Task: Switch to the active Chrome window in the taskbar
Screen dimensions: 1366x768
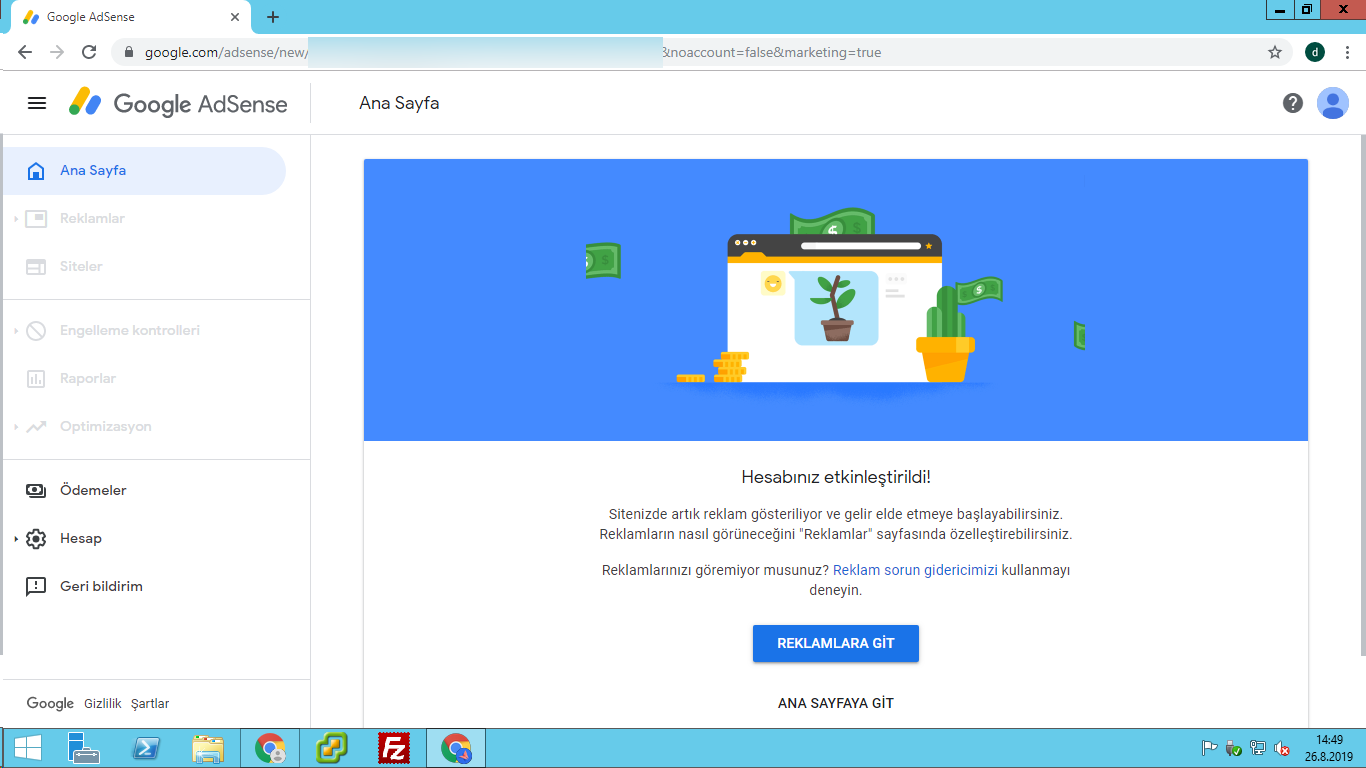Action: tap(456, 748)
